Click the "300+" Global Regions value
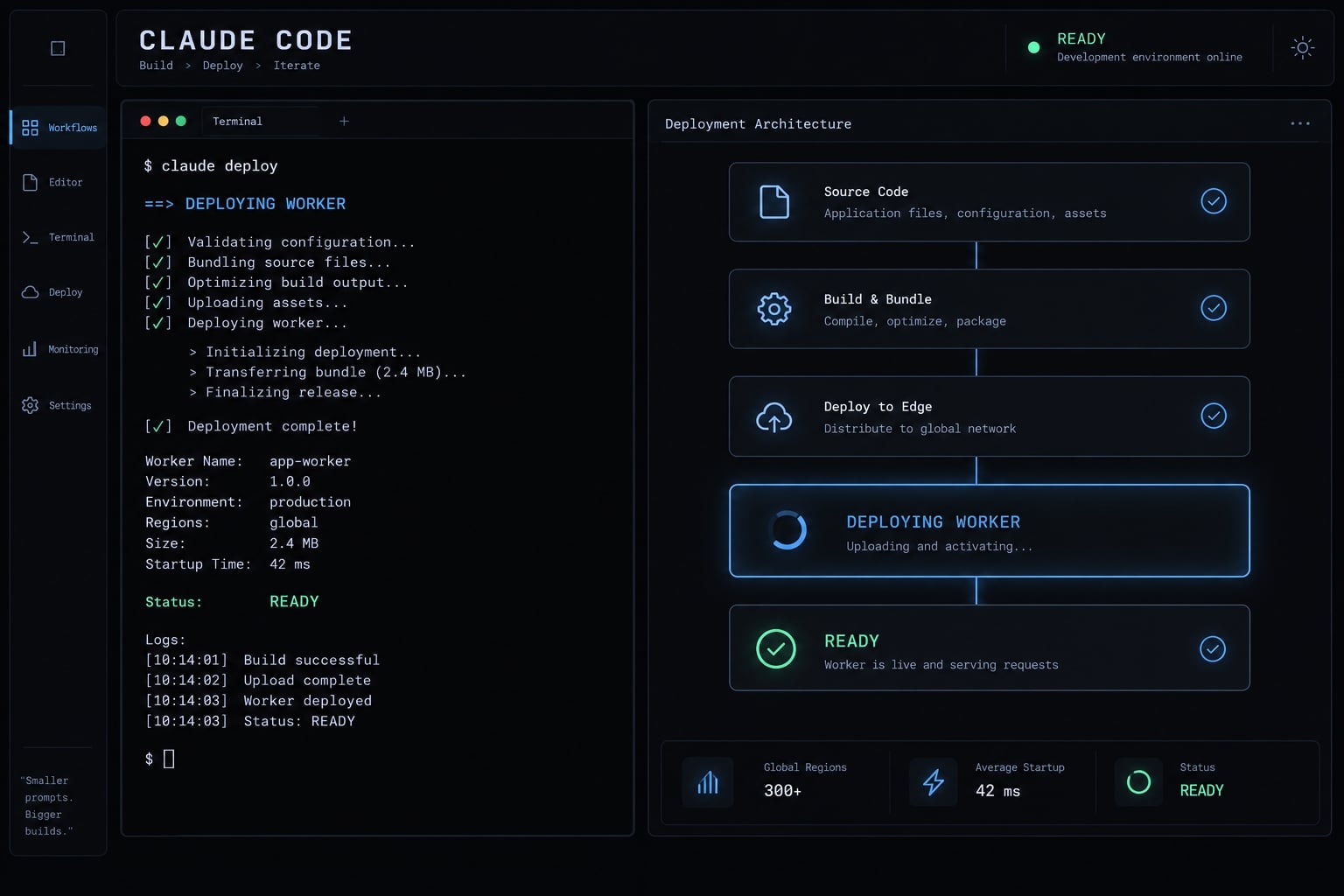The width and height of the screenshot is (1344, 896). 782,791
